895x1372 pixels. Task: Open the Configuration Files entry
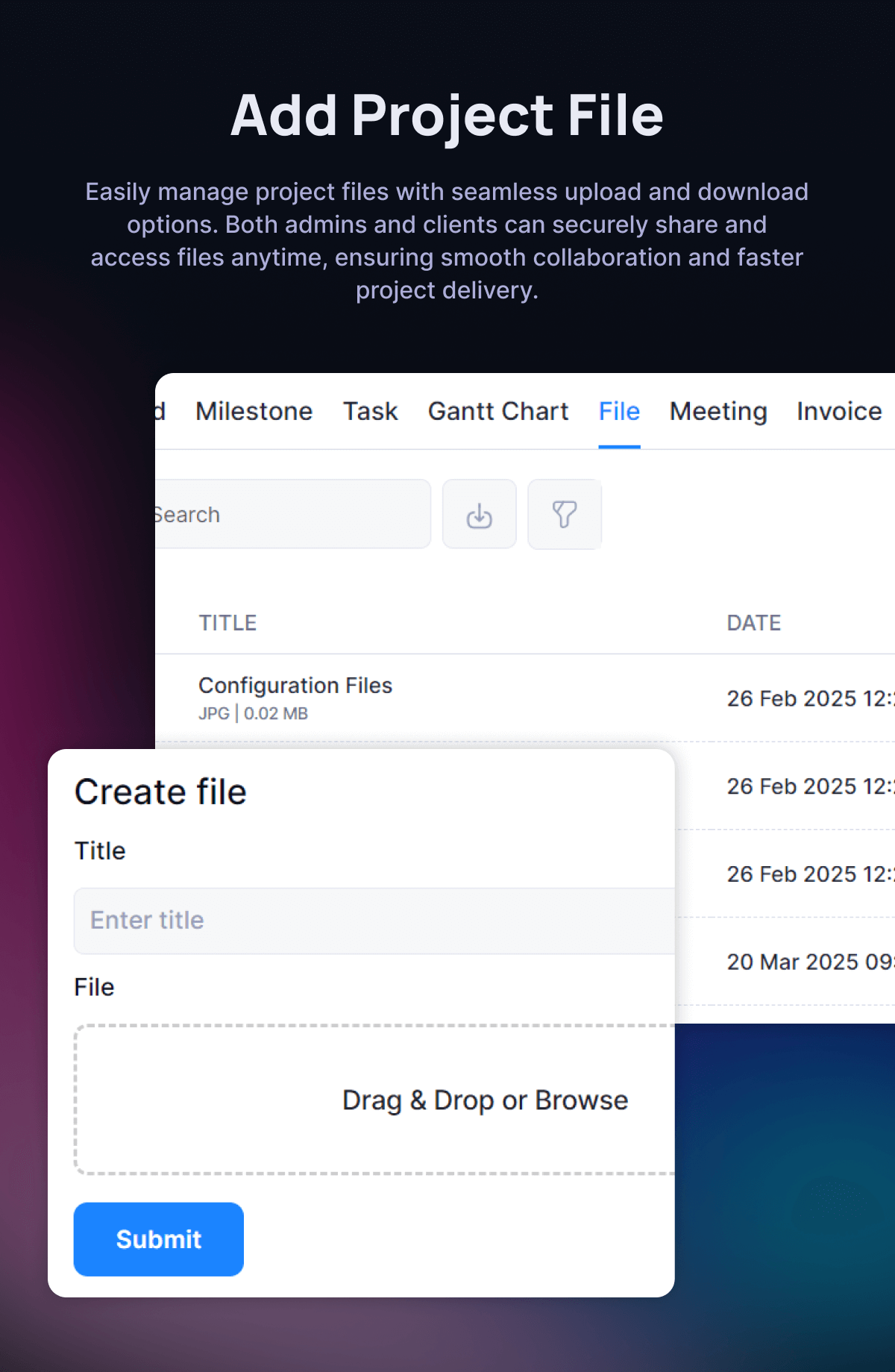[x=295, y=685]
